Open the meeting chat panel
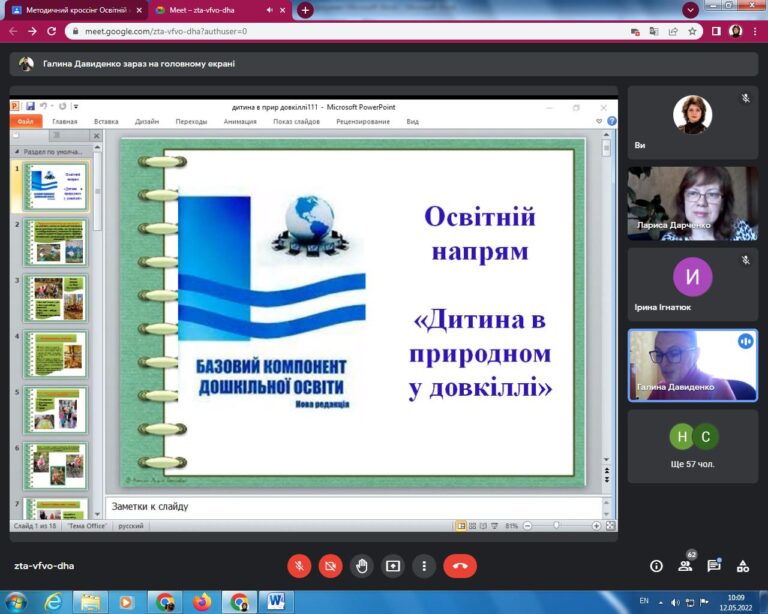768x614 pixels. tap(714, 566)
